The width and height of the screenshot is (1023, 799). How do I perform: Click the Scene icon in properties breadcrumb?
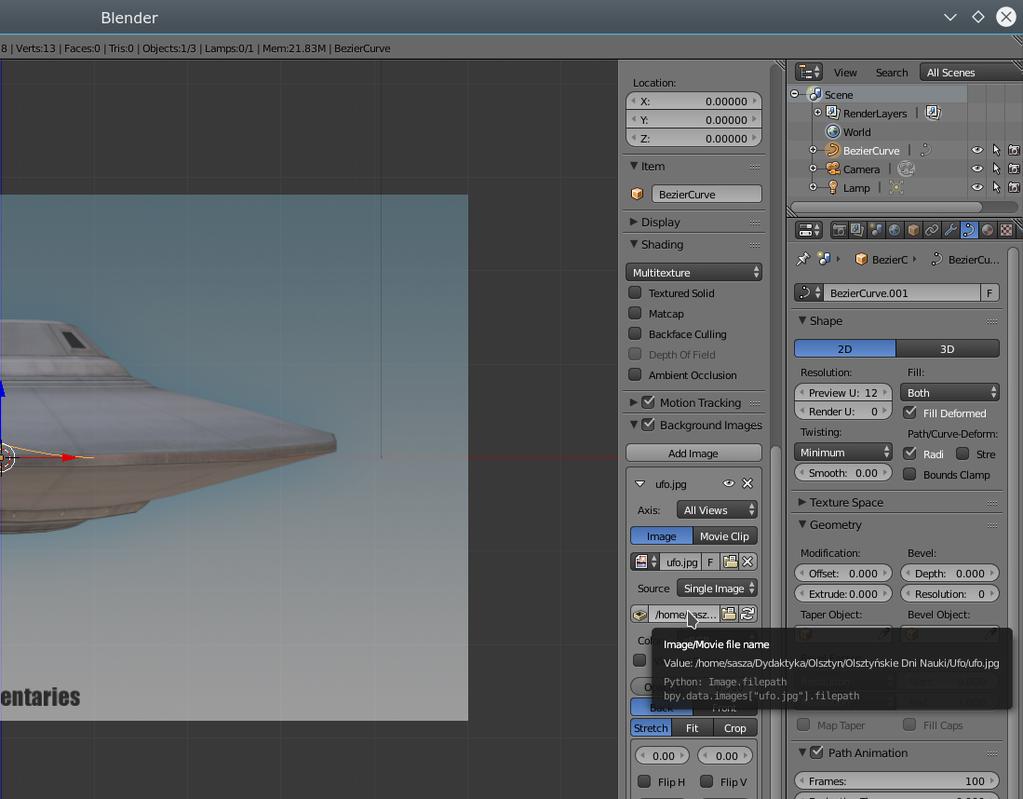tap(825, 259)
